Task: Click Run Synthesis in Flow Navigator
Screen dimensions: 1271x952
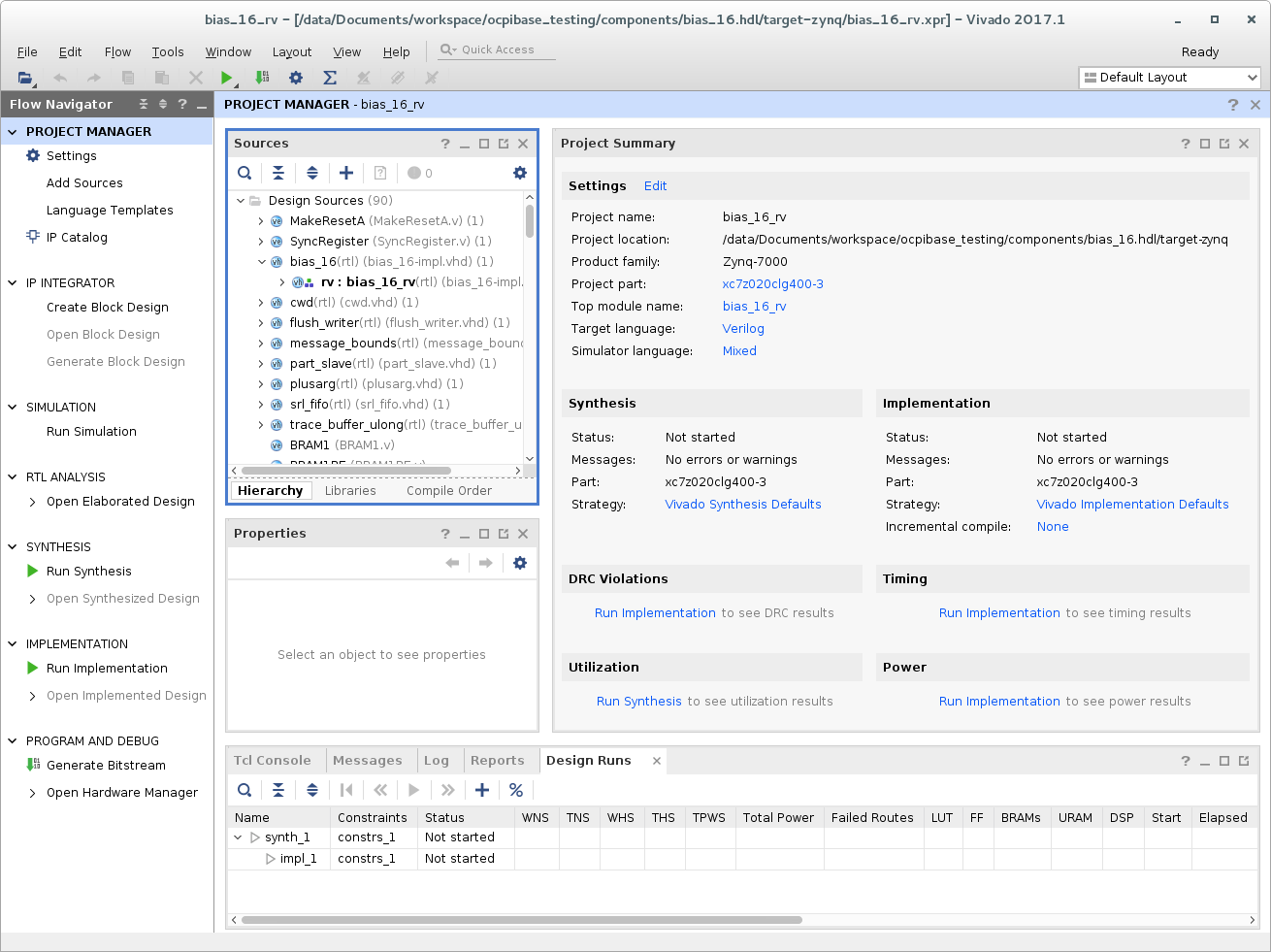Action: tap(89, 572)
